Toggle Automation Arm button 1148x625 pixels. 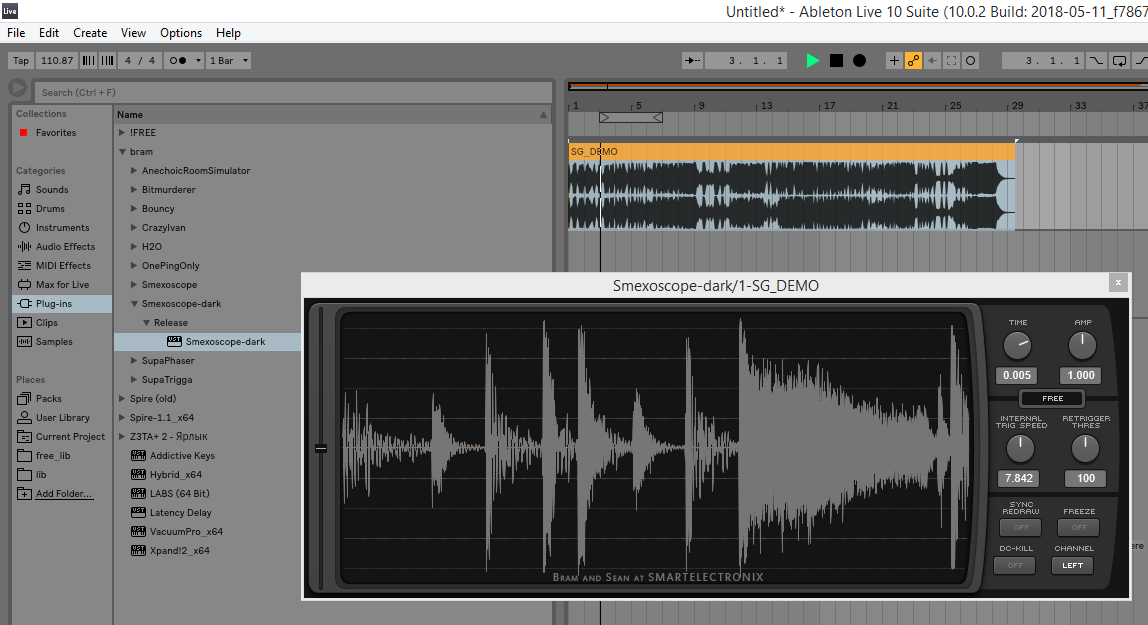point(913,61)
